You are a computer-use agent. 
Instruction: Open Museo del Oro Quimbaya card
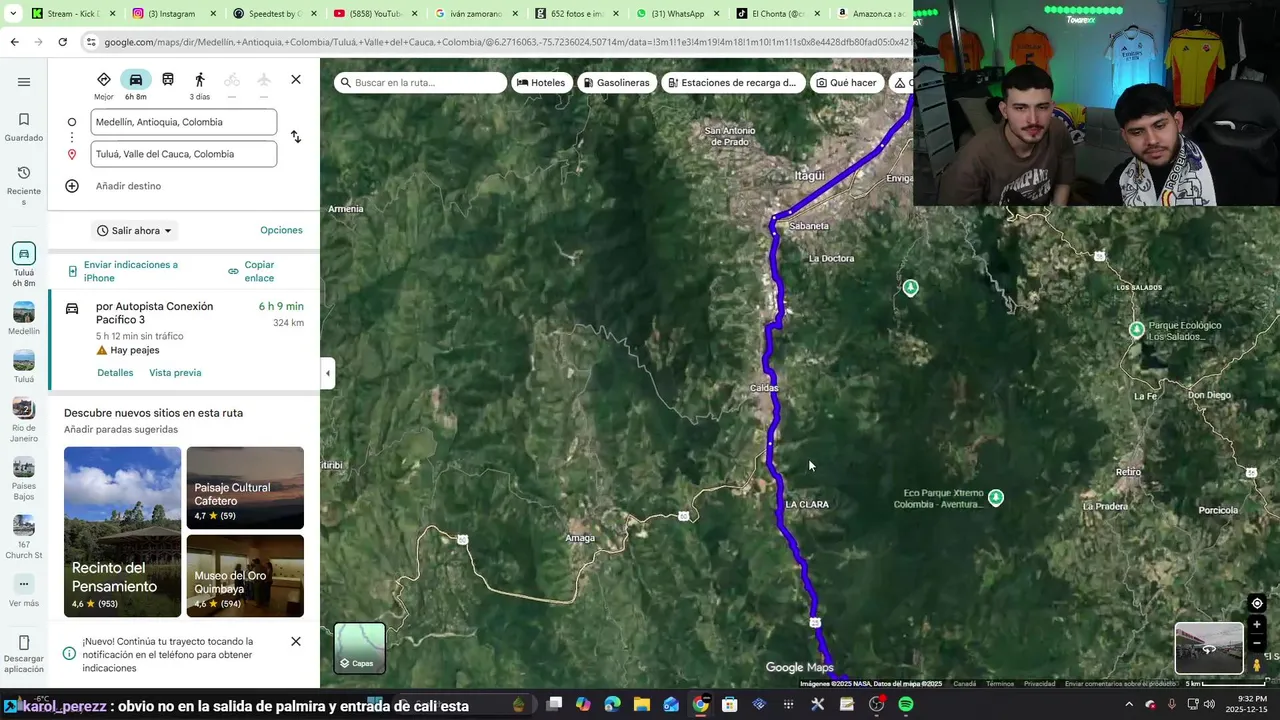coord(245,576)
